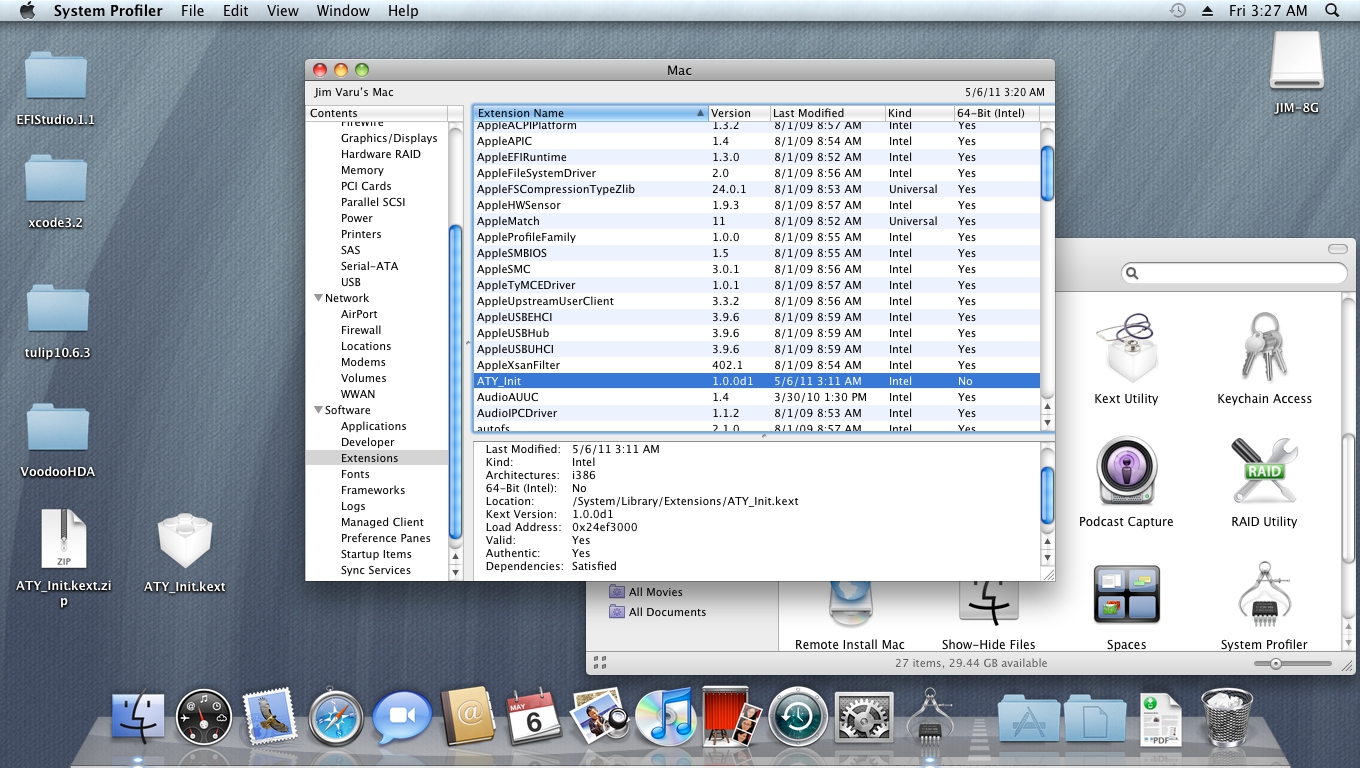Collapse the Software section in Contents
This screenshot has height=768, width=1360.
click(319, 410)
